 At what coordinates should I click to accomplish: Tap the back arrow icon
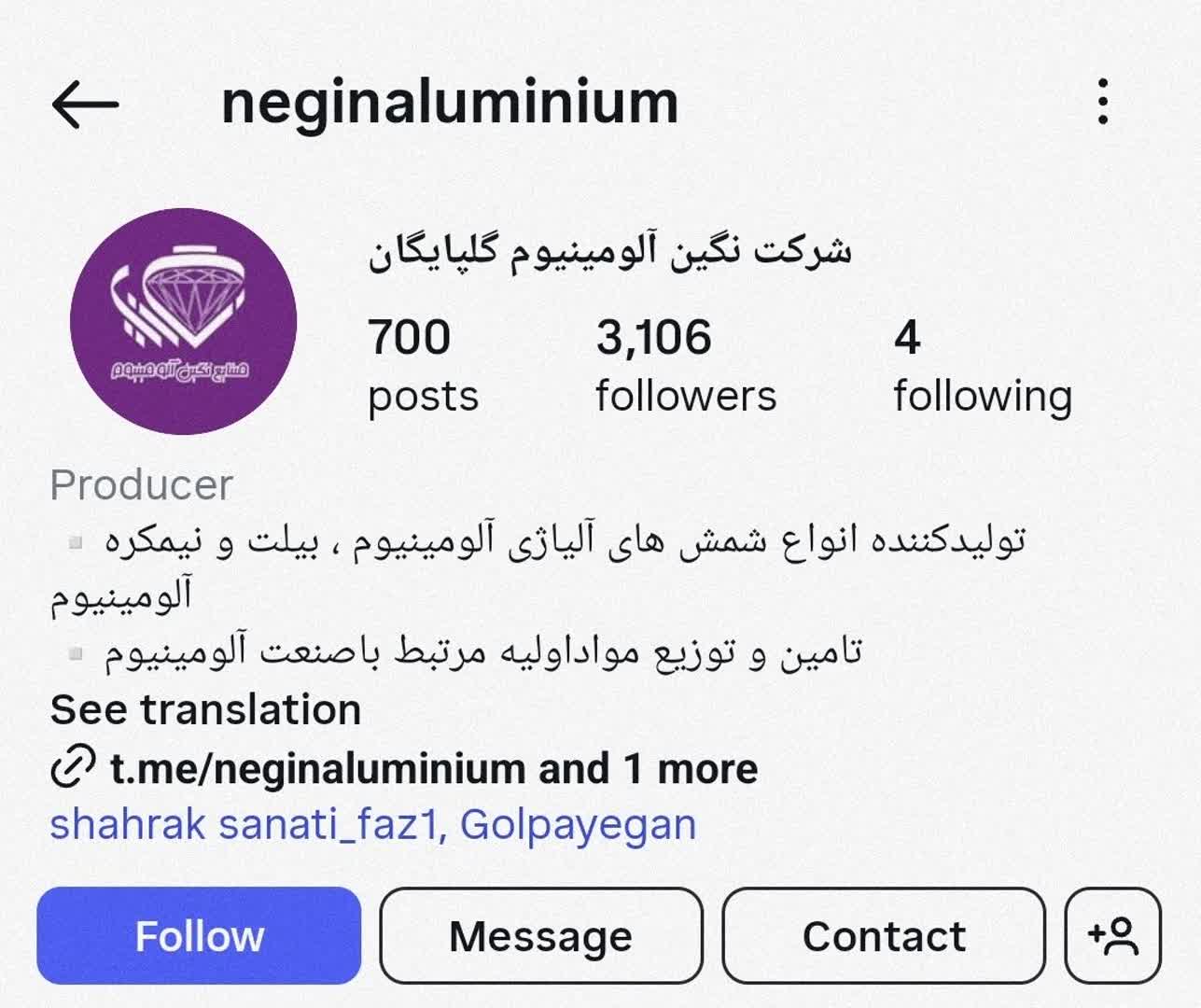tap(85, 103)
